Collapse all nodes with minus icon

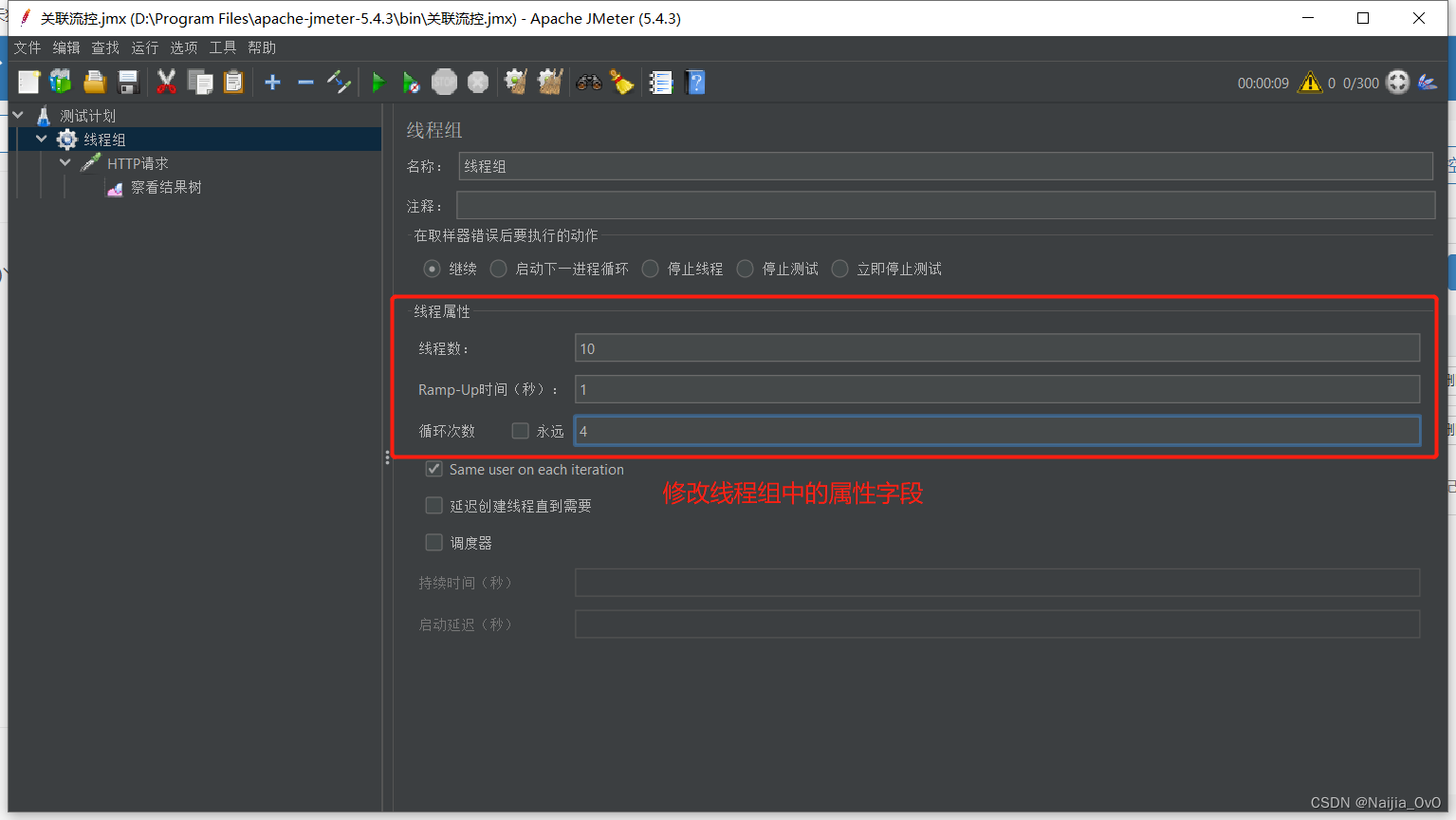click(x=305, y=83)
